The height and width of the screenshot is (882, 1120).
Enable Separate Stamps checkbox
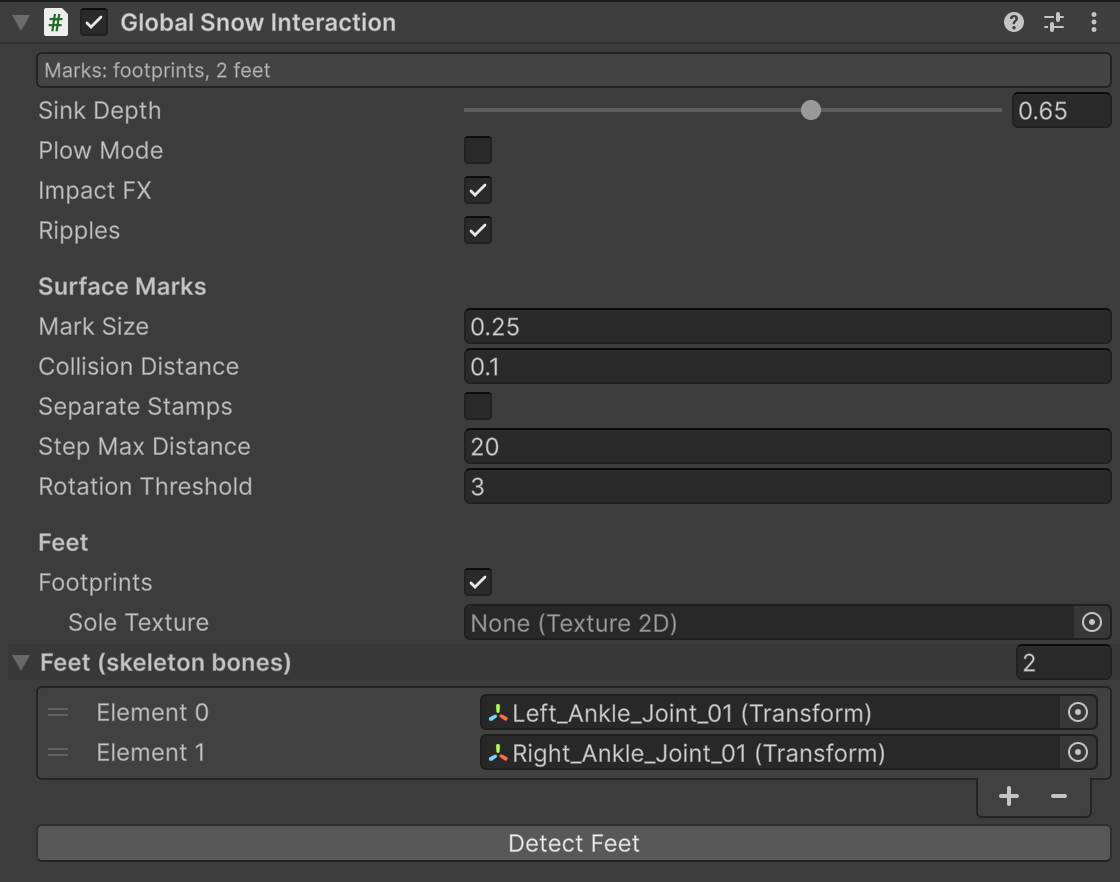click(x=478, y=406)
